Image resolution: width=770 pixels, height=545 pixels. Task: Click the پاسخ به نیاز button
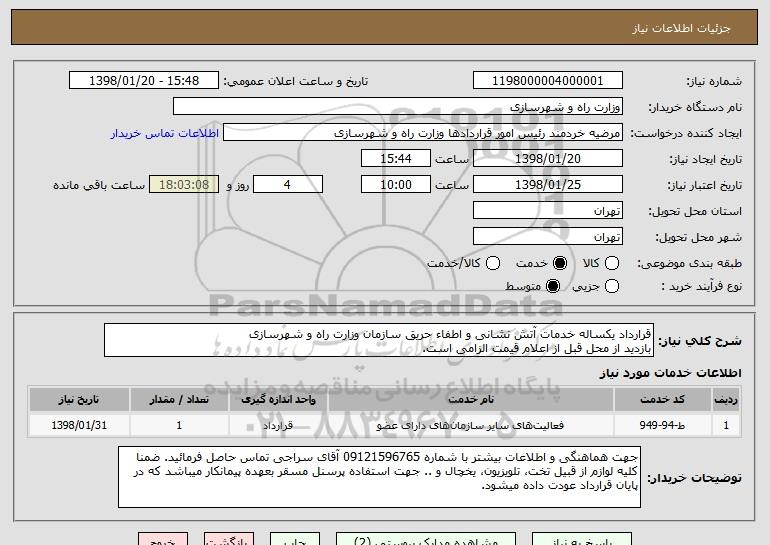582,539
